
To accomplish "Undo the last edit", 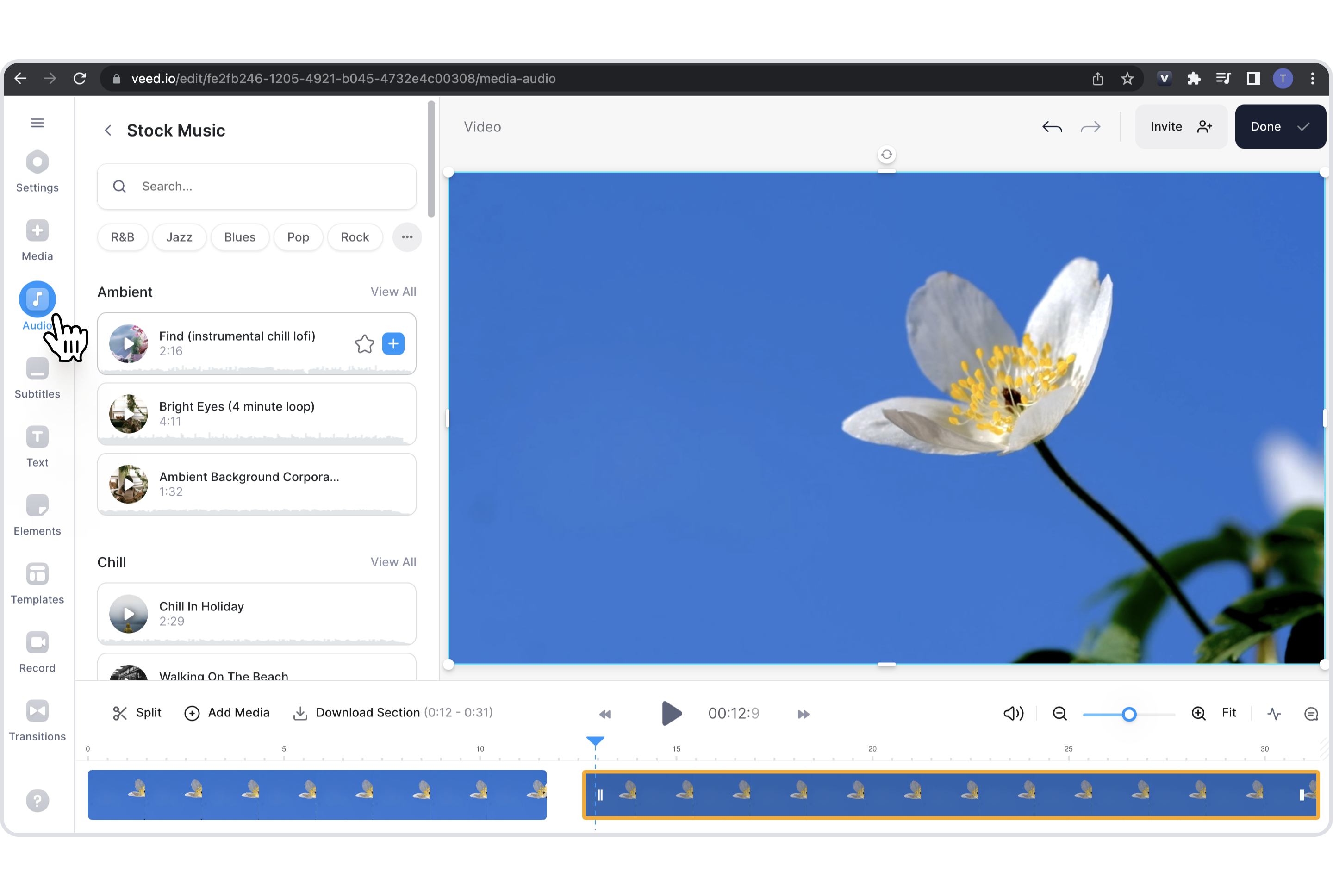I will pos(1052,126).
